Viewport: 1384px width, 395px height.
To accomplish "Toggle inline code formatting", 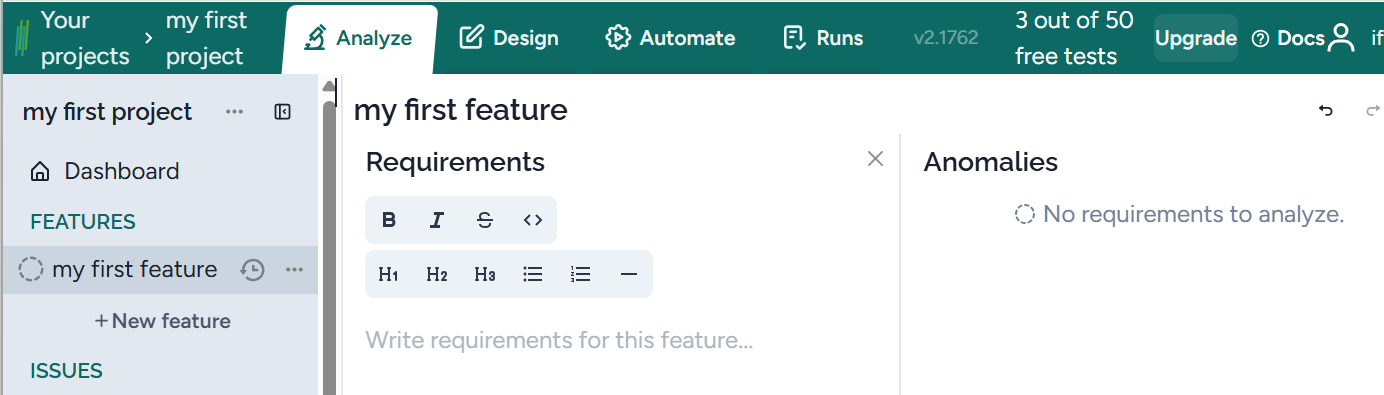I will pyautogui.click(x=533, y=221).
